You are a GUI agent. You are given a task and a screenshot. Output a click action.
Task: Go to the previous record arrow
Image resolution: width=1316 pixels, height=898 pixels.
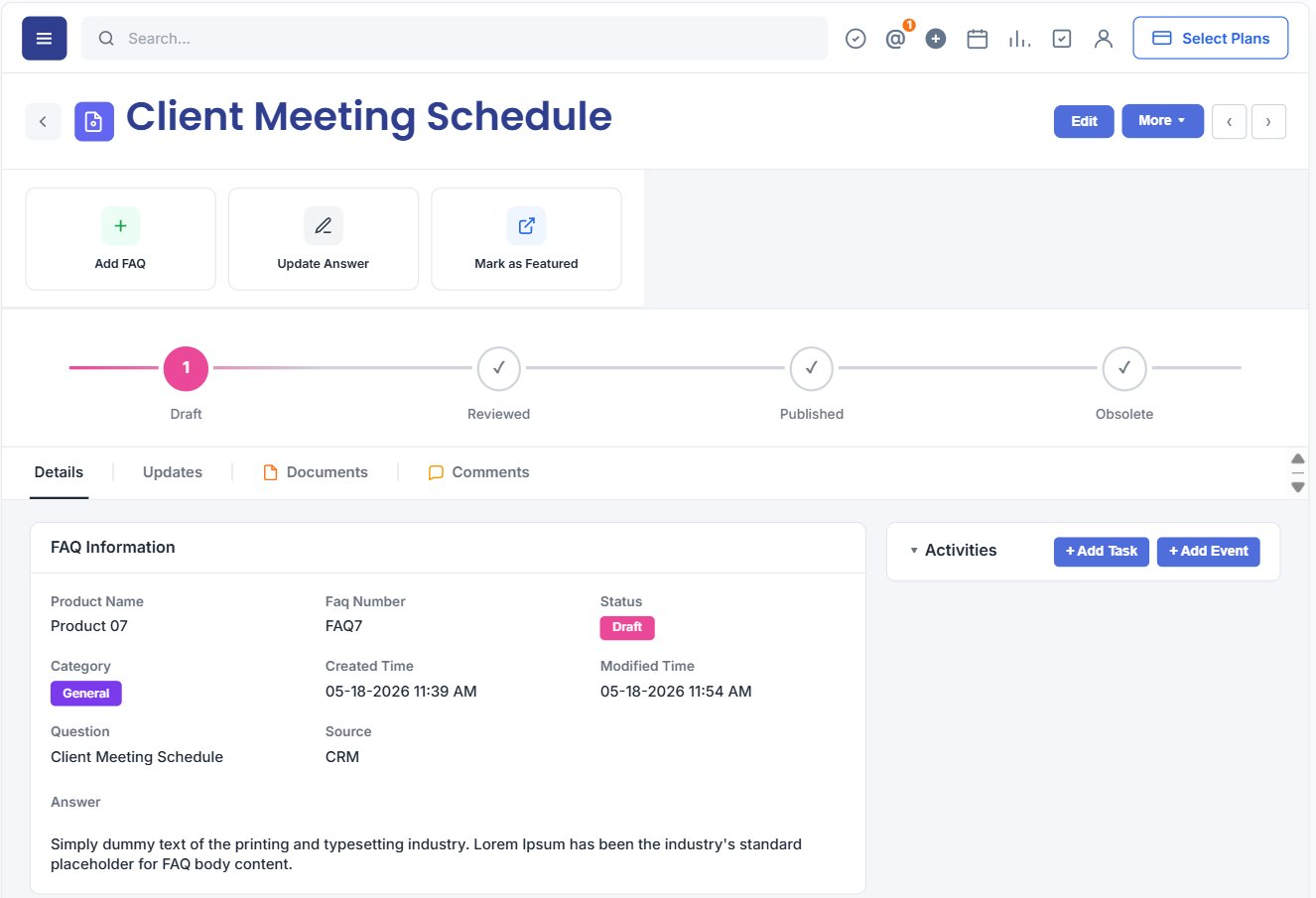1230,121
